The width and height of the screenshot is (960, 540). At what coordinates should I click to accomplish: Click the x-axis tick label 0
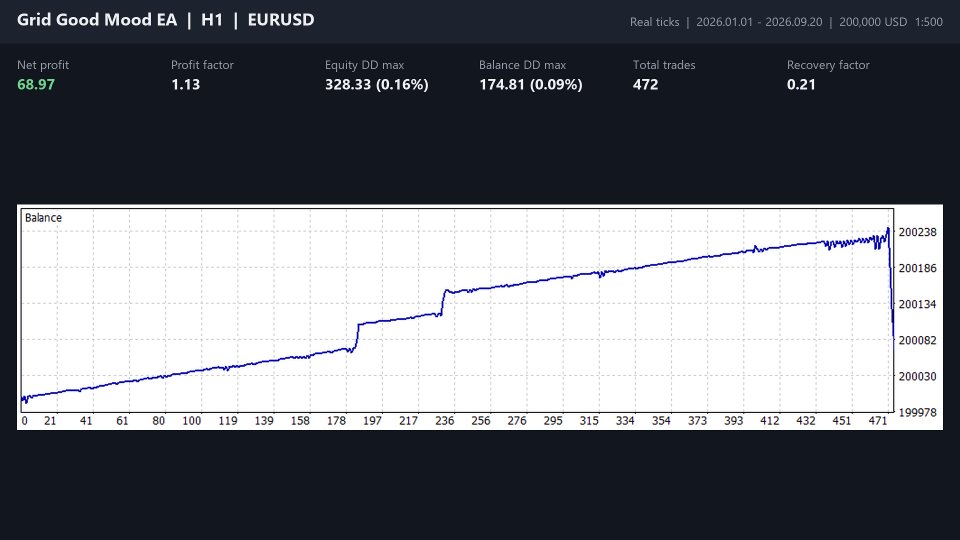(24, 421)
